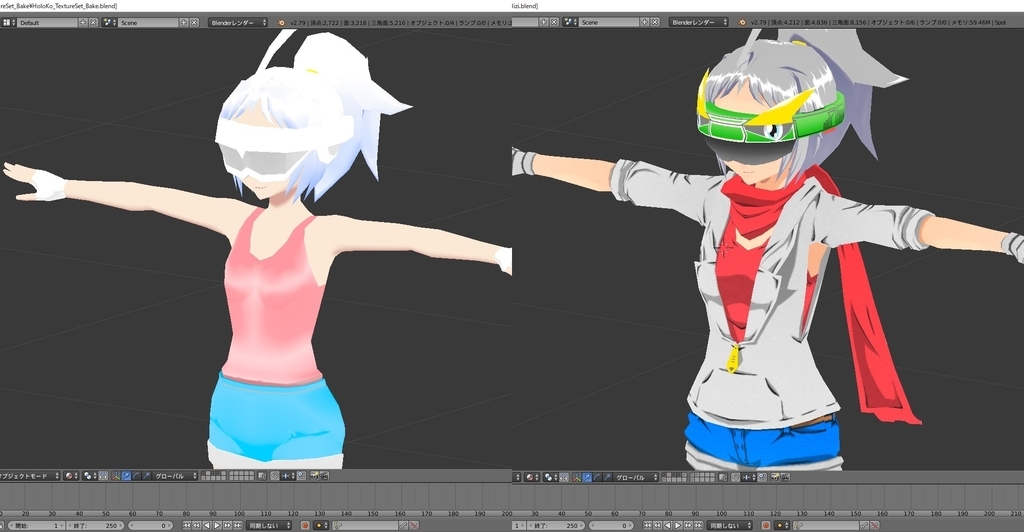Enable rotate manipulator in right viewport
The image size is (1024, 532).
click(597, 478)
